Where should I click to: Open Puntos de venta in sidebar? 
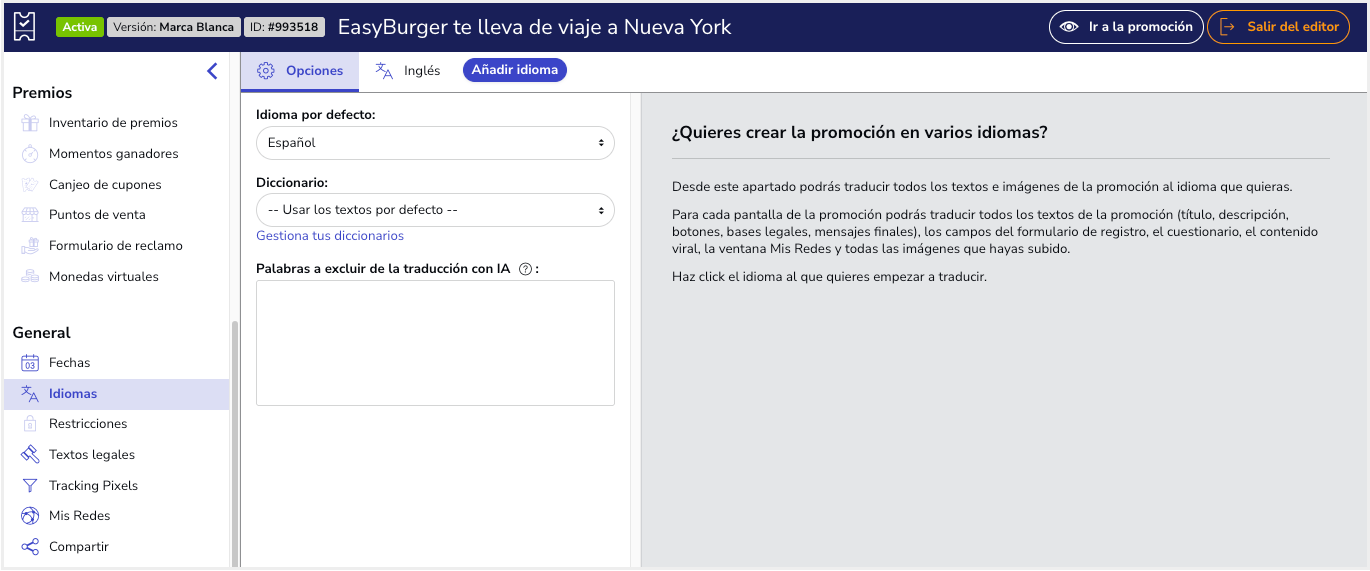(x=116, y=215)
